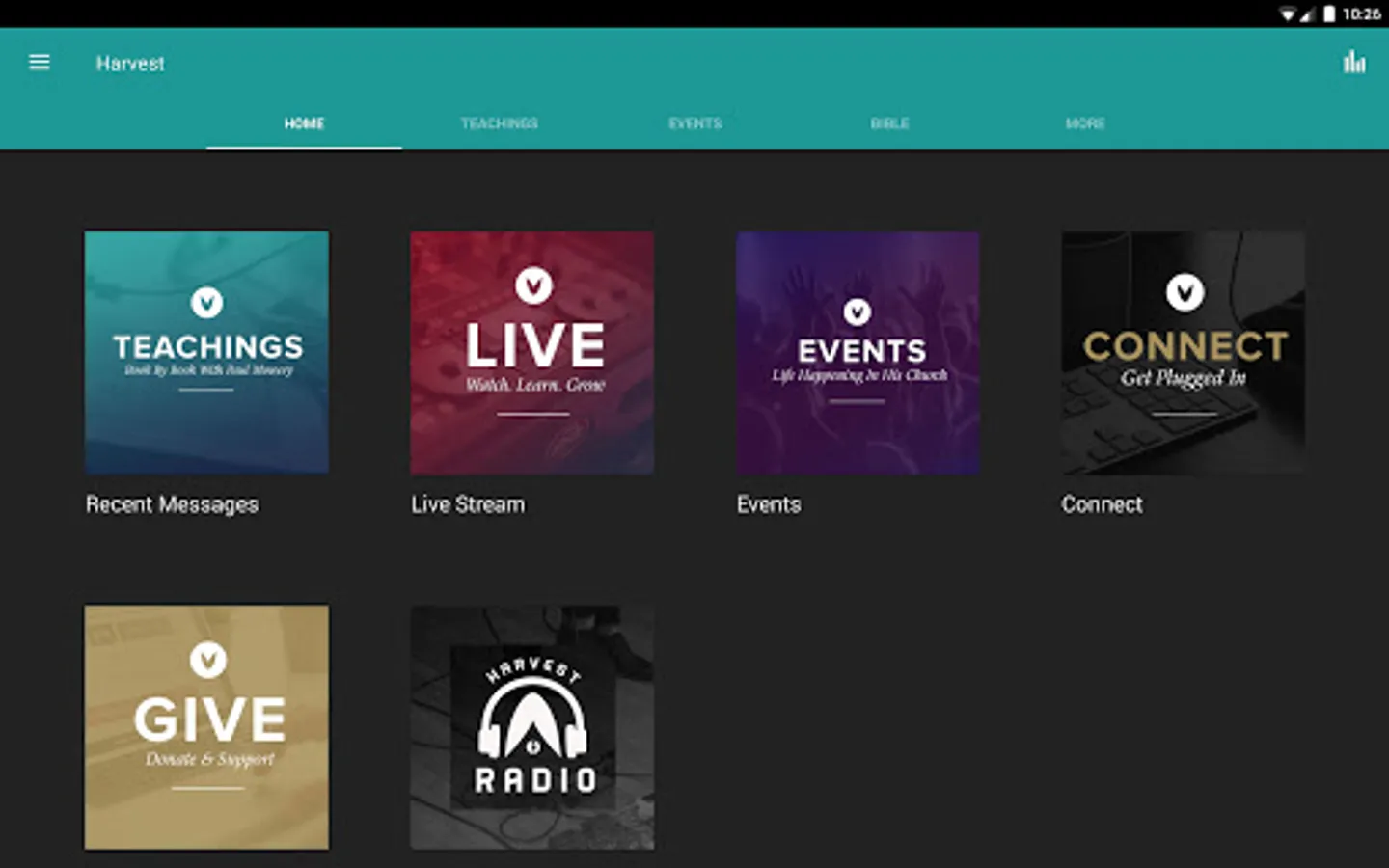Viewport: 1389px width, 868px height.
Task: Select the Events label under the tile
Action: [x=769, y=504]
